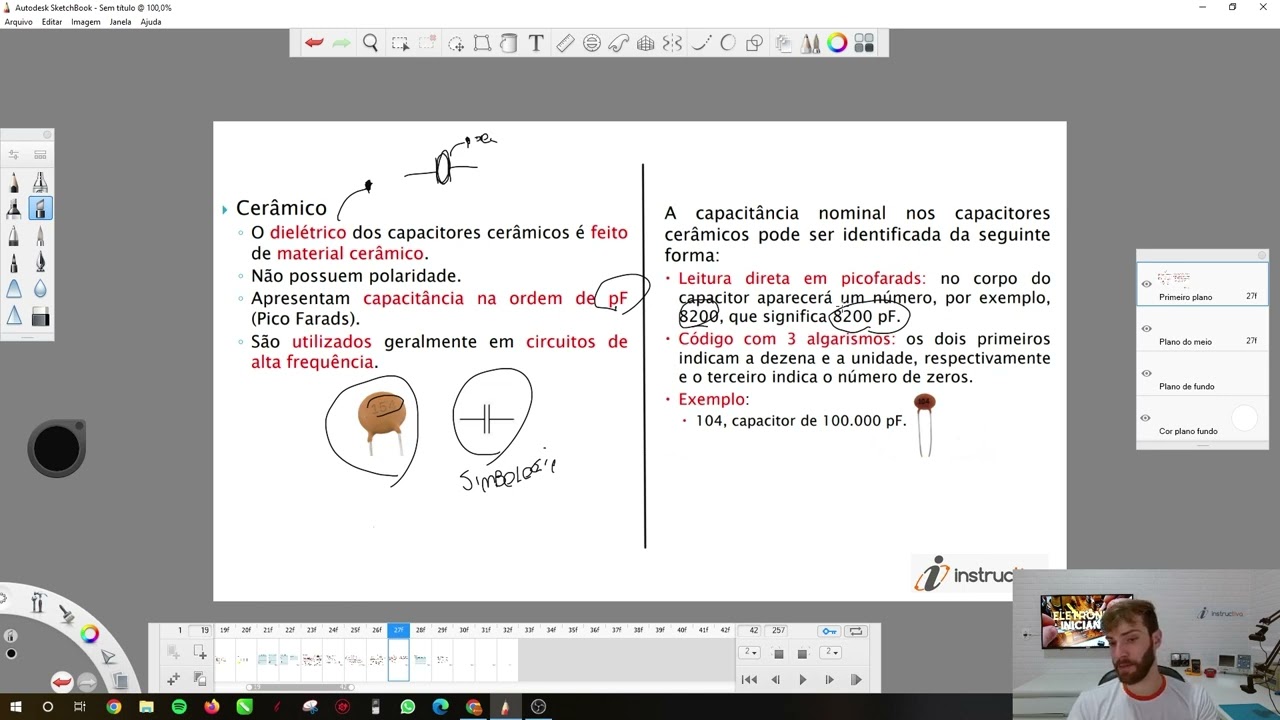Step to the previous frame
Screen dimensions: 1280x720
tap(775, 680)
